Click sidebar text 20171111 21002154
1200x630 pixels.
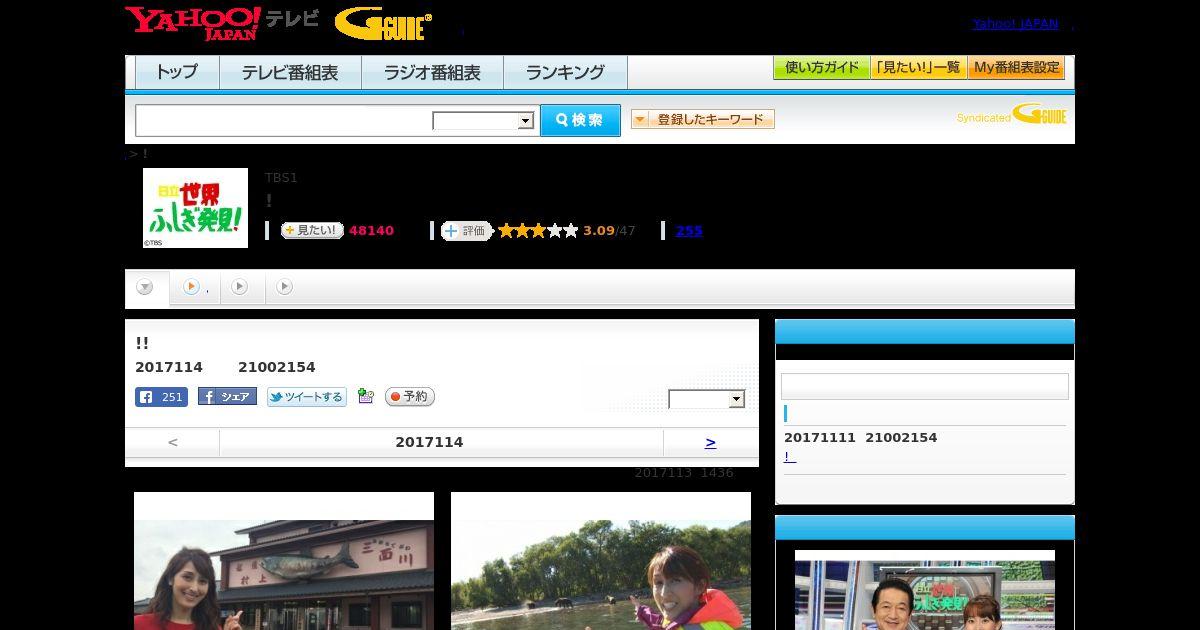(861, 438)
